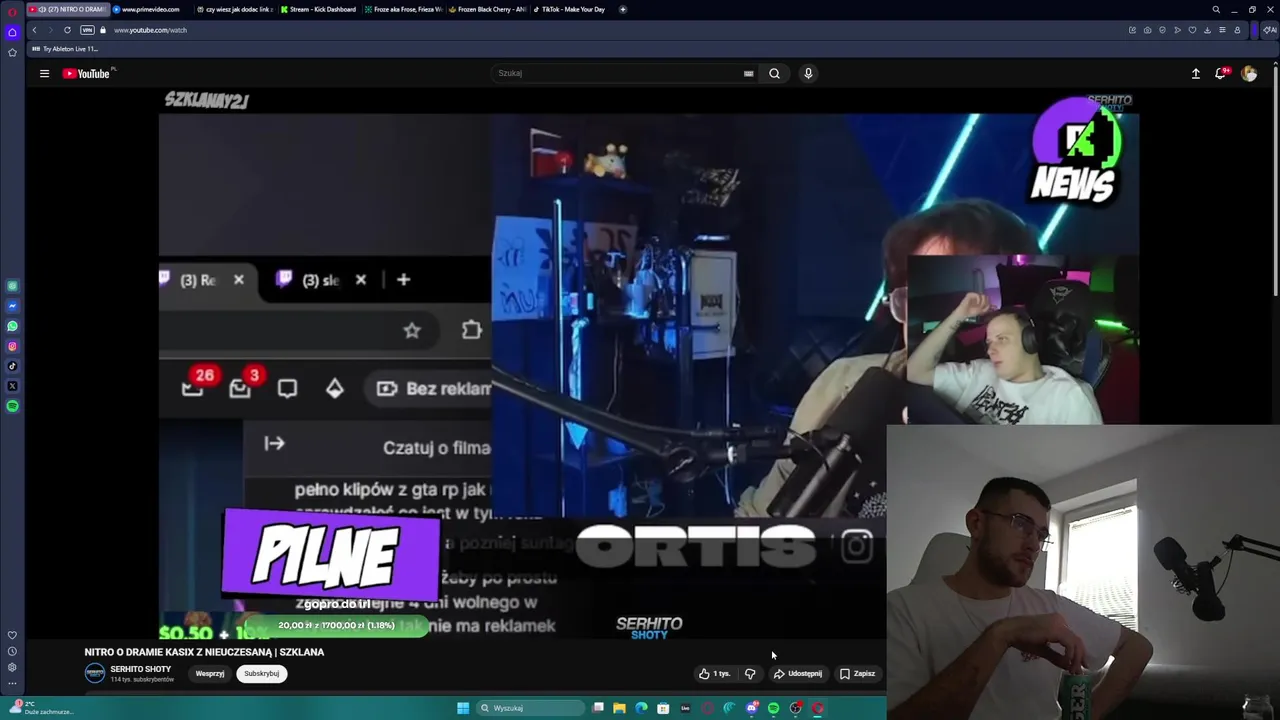This screenshot has height=720, width=1280.
Task: Open Discord from the taskbar
Action: point(752,708)
